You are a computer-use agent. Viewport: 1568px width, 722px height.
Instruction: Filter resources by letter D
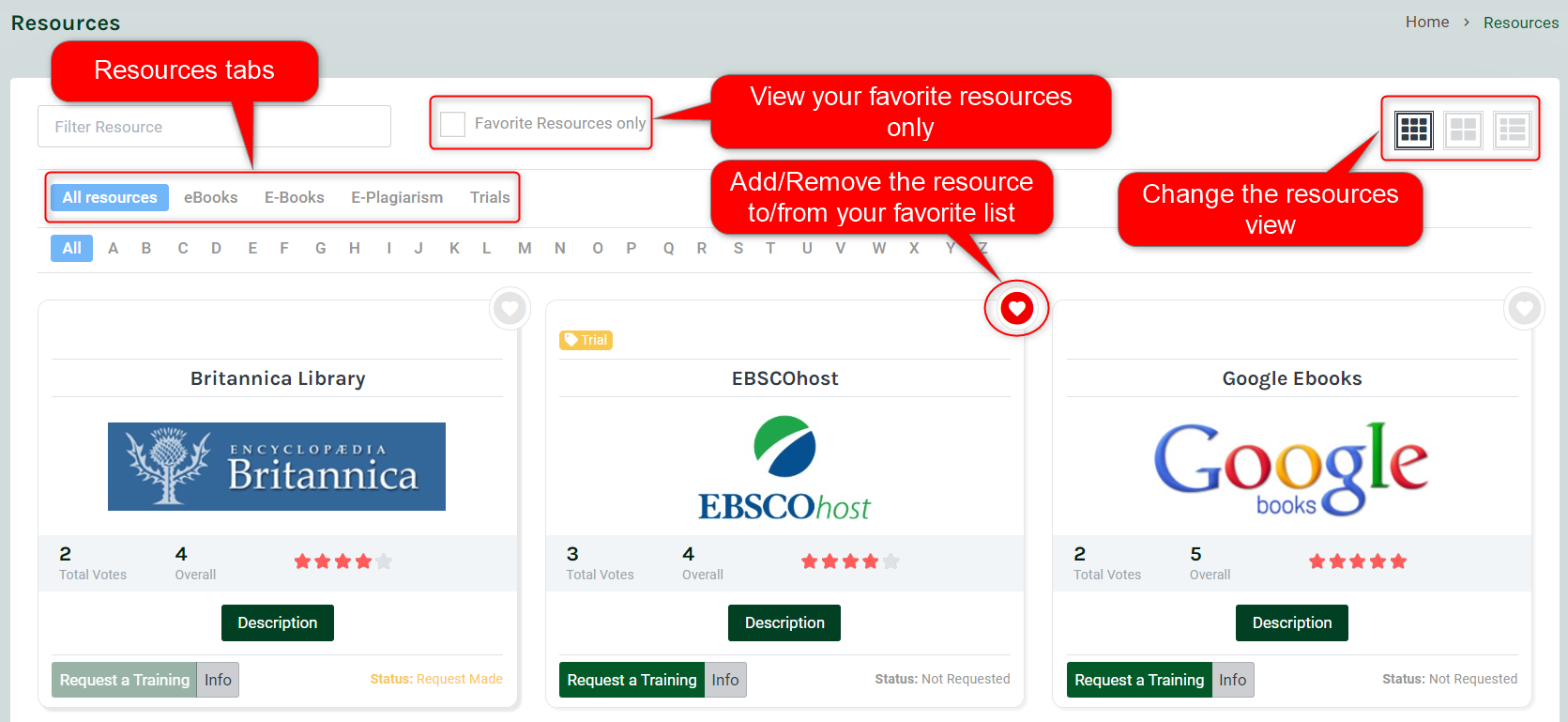(x=217, y=248)
